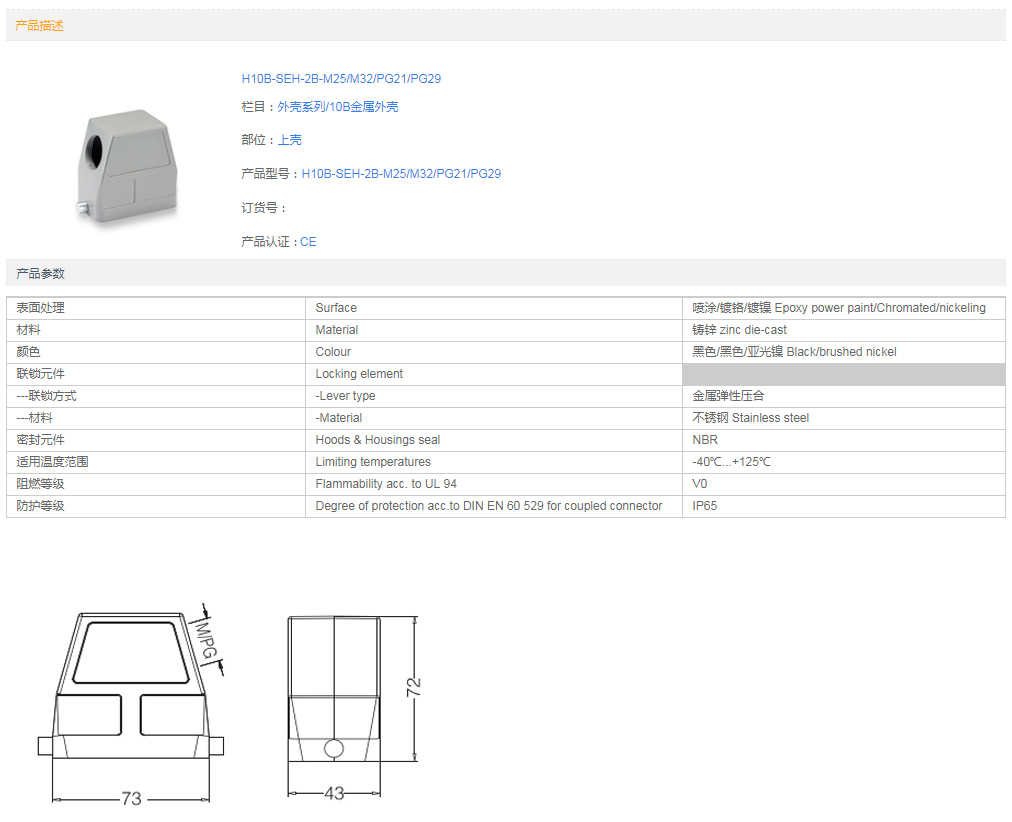Click the product photo of the gray hood

tap(126, 164)
